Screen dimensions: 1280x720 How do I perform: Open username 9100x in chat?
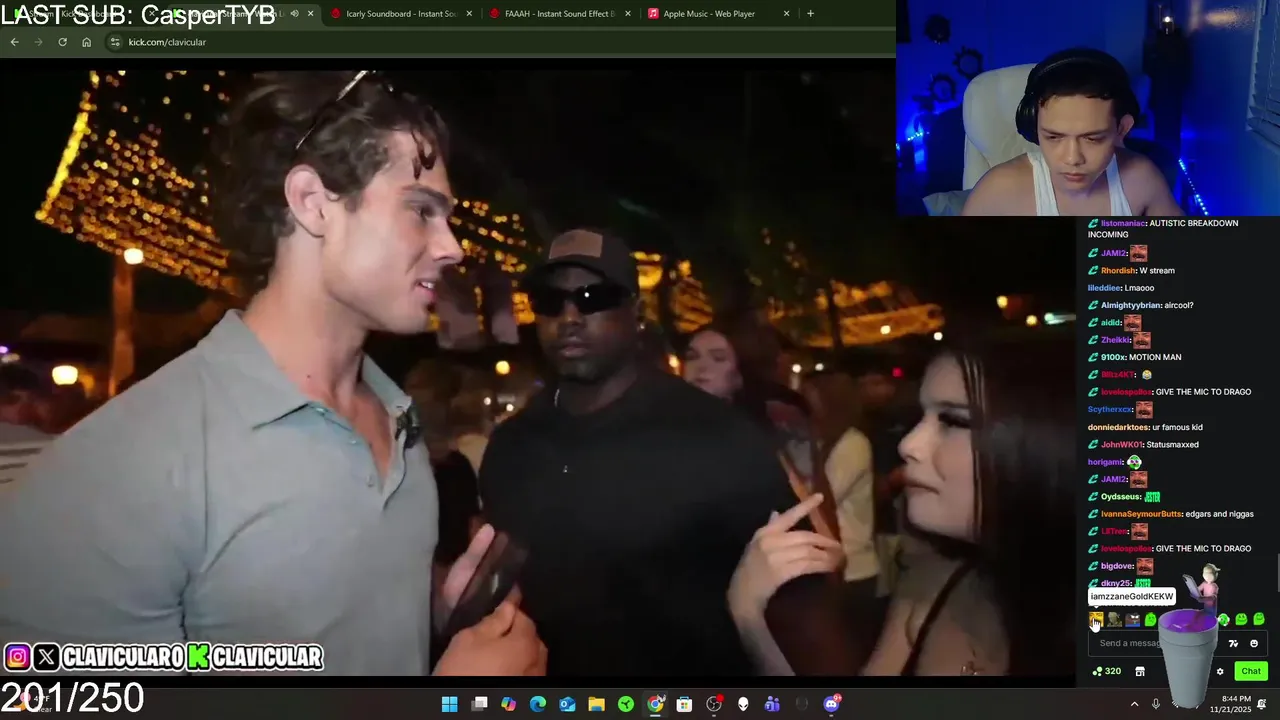1113,357
